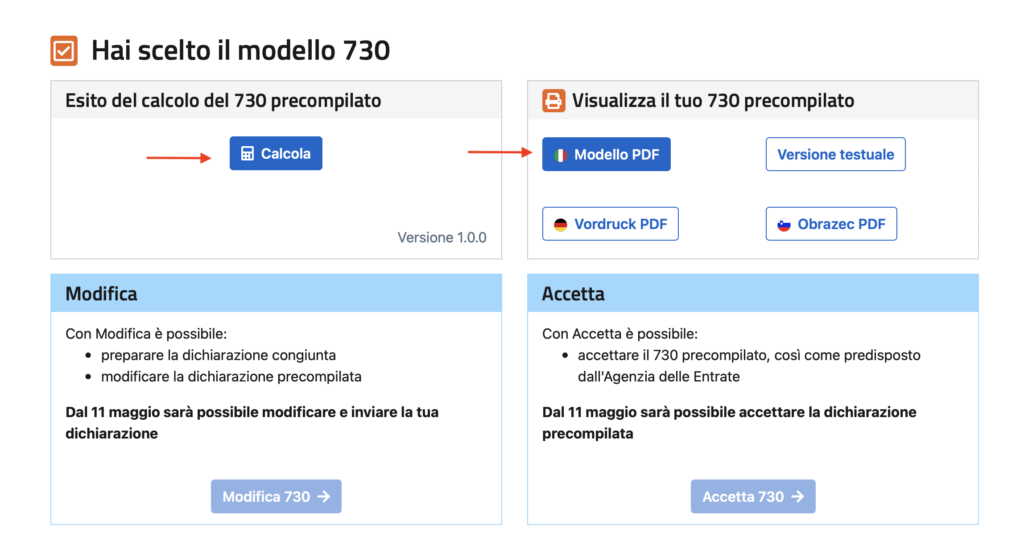This screenshot has width=1024, height=541.
Task: Click the arrow icon on Modifica 730
Action: [324, 497]
